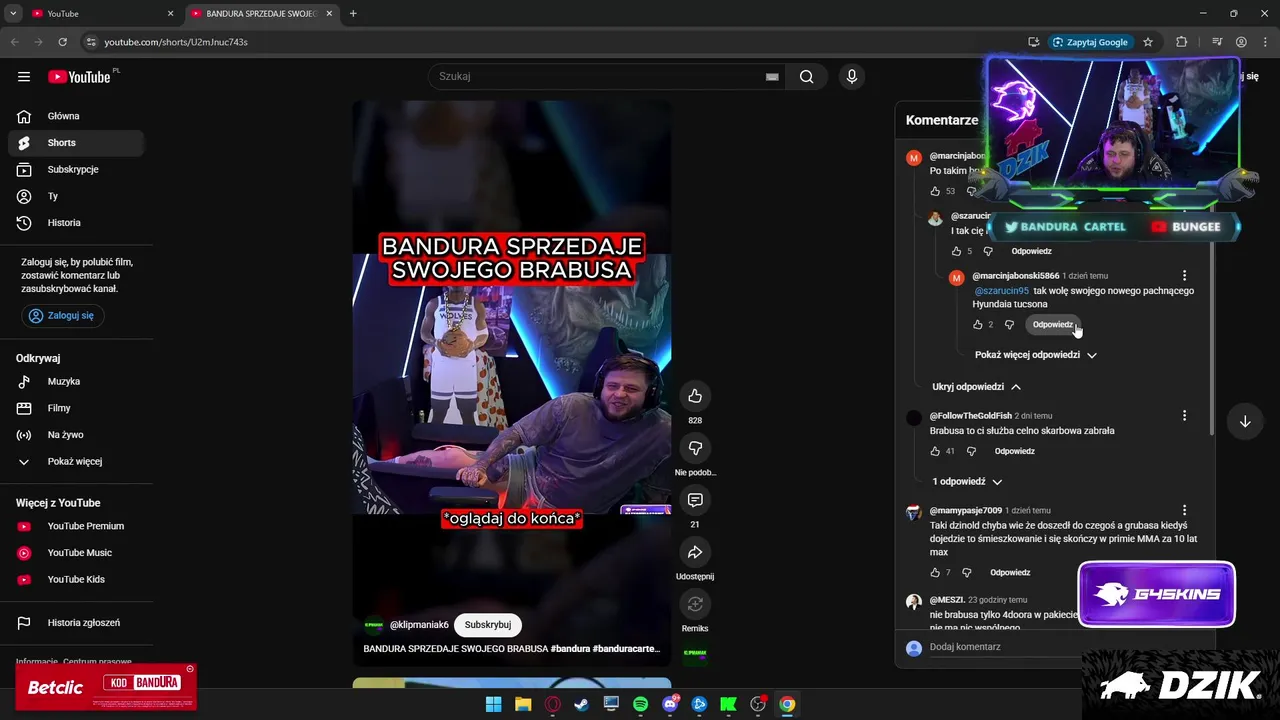Image resolution: width=1280 pixels, height=720 pixels.
Task: Click Odpowiedz under FollowTheGoldFish comment
Action: click(x=1014, y=451)
